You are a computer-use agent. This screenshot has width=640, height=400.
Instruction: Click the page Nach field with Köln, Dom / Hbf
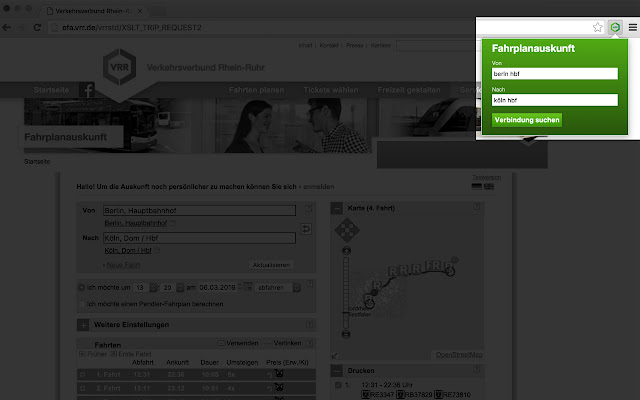[199, 238]
